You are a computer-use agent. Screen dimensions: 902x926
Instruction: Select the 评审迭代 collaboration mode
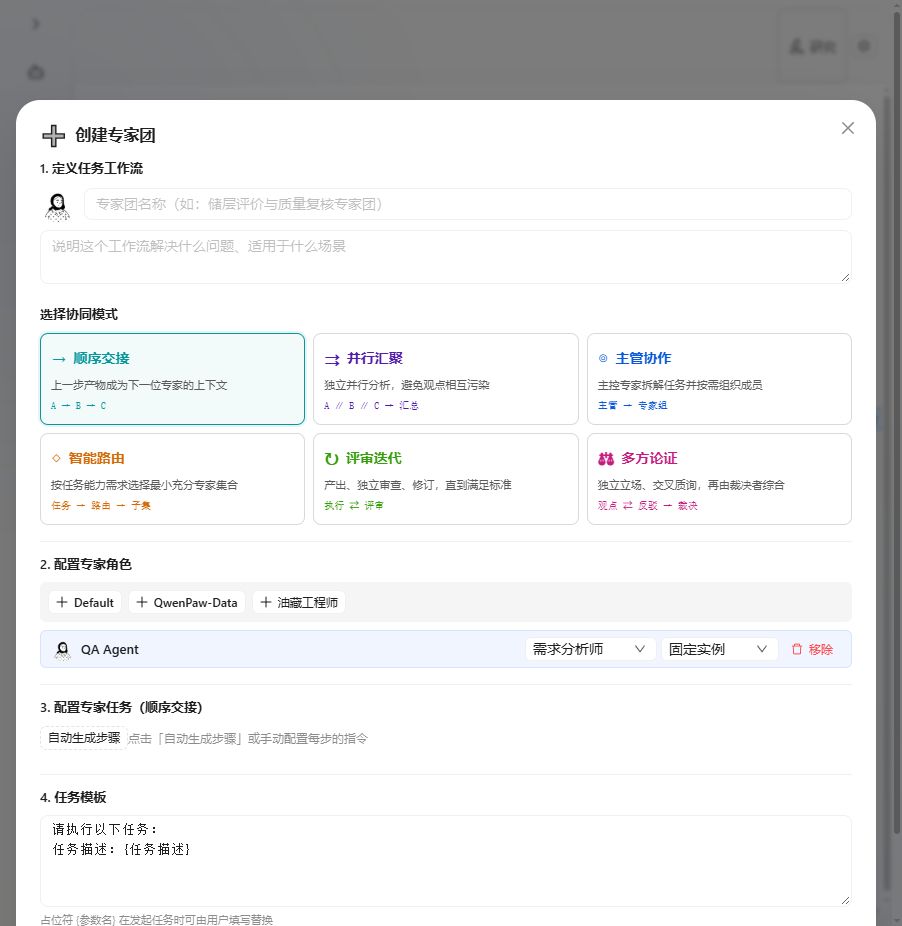pos(445,479)
